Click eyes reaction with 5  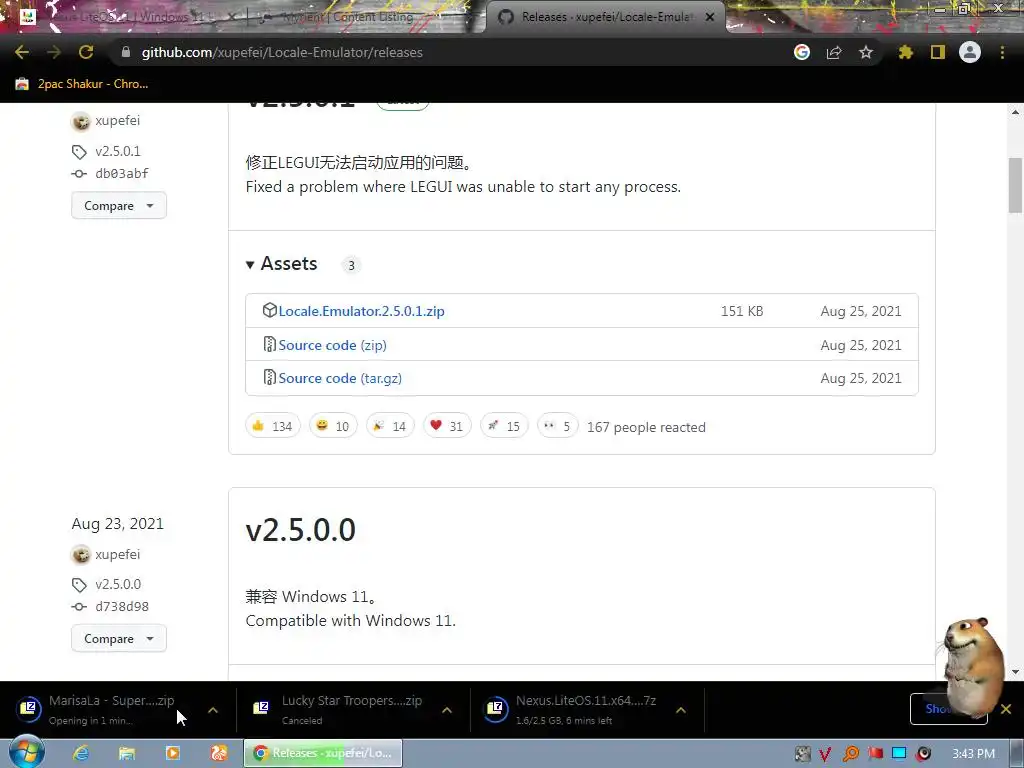pyautogui.click(x=557, y=426)
